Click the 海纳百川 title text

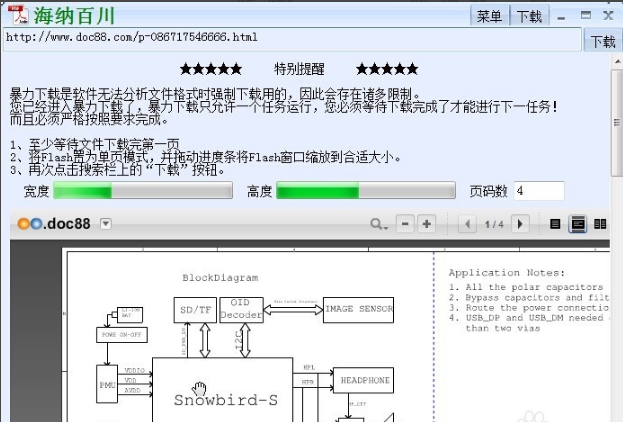(x=74, y=16)
